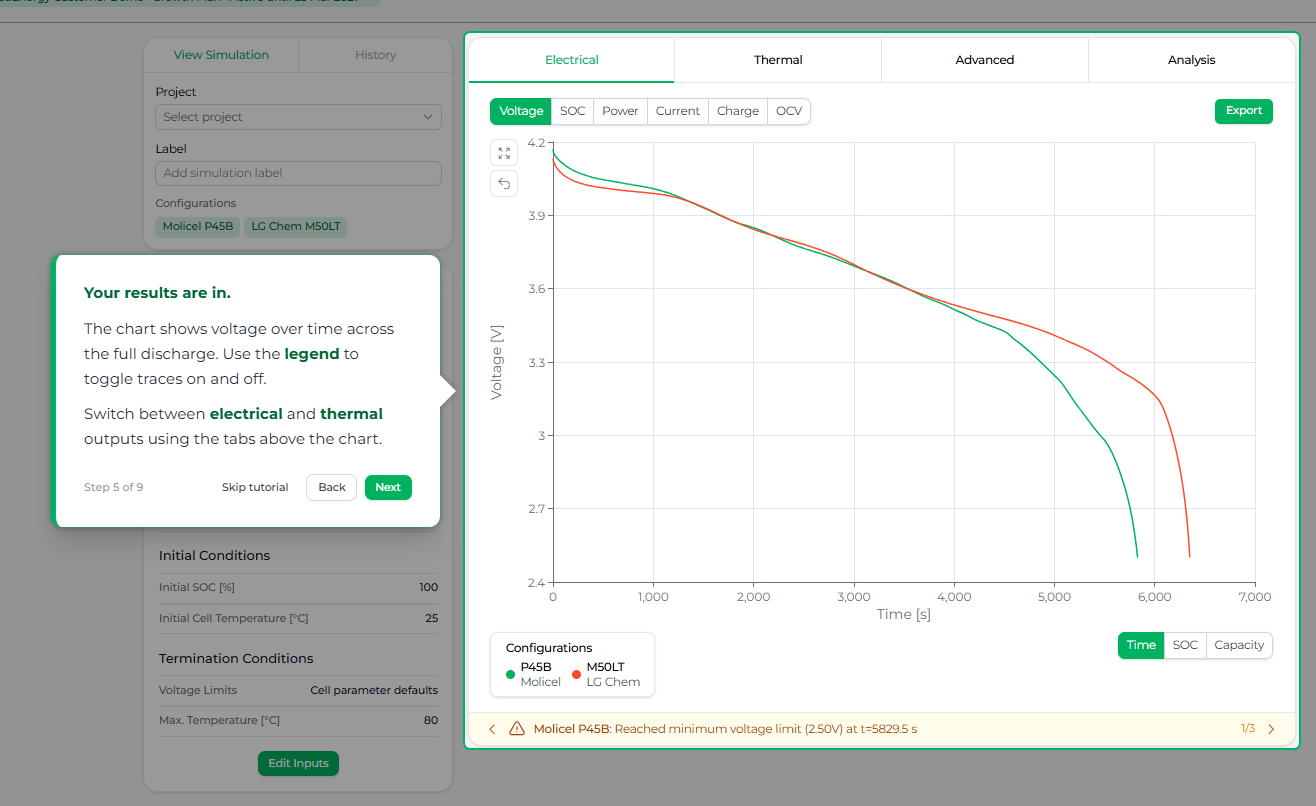Show OCV plot

[789, 111]
